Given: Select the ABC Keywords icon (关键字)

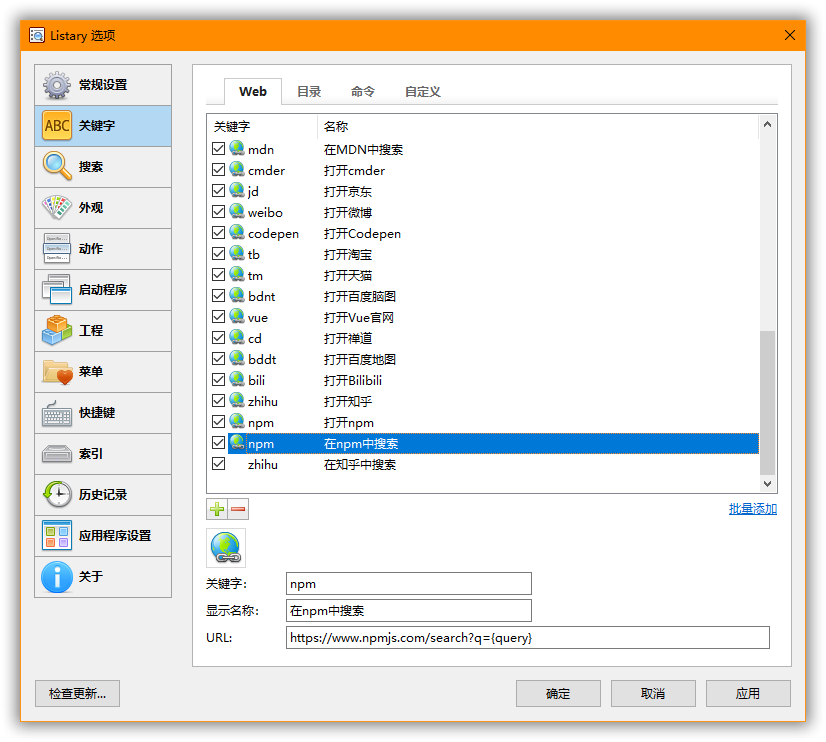Looking at the screenshot, I should tap(57, 125).
